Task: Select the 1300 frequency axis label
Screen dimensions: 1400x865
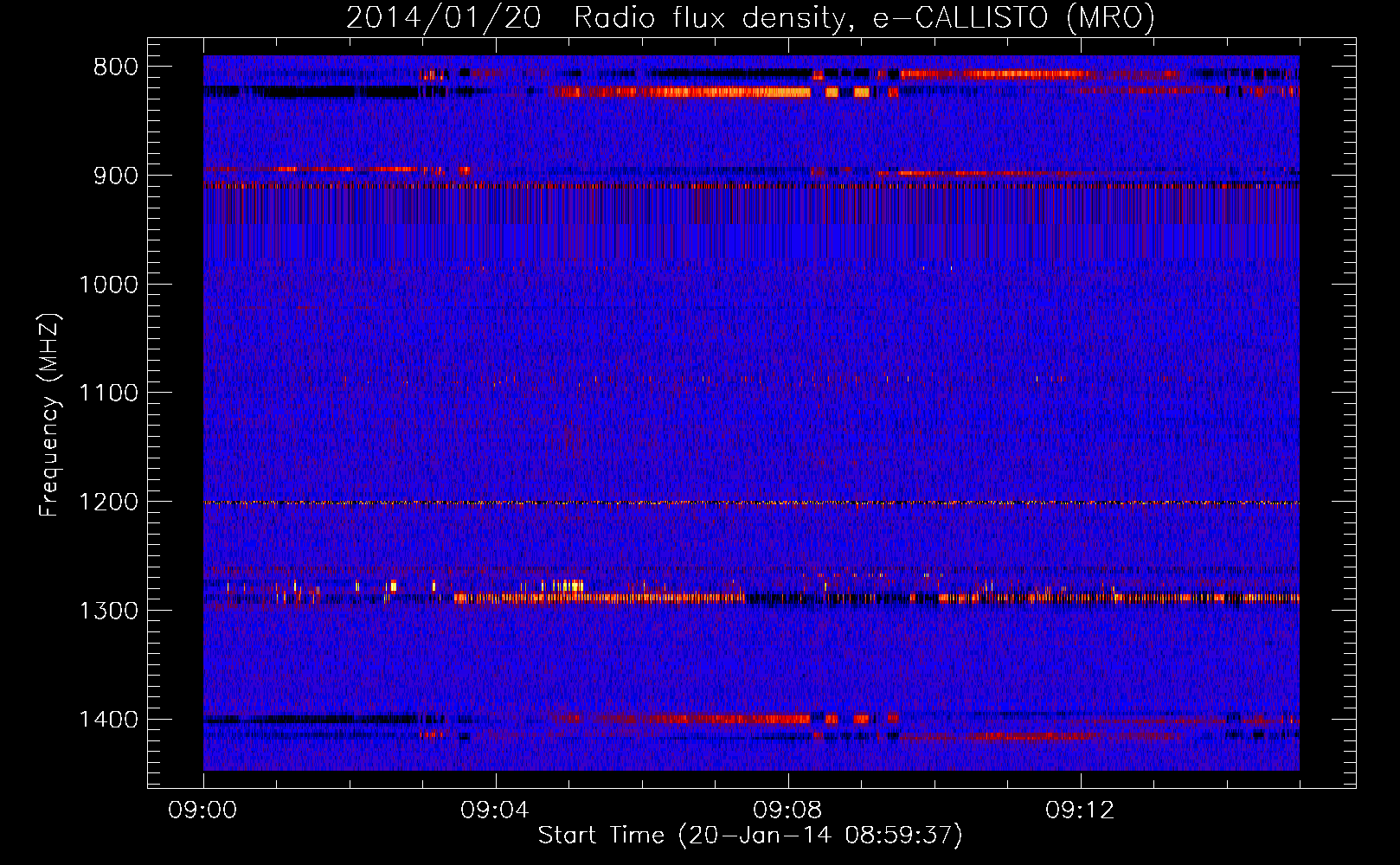Action: click(109, 612)
